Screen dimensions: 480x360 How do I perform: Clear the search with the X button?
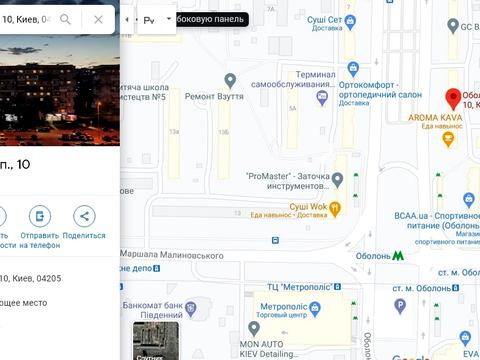point(98,19)
